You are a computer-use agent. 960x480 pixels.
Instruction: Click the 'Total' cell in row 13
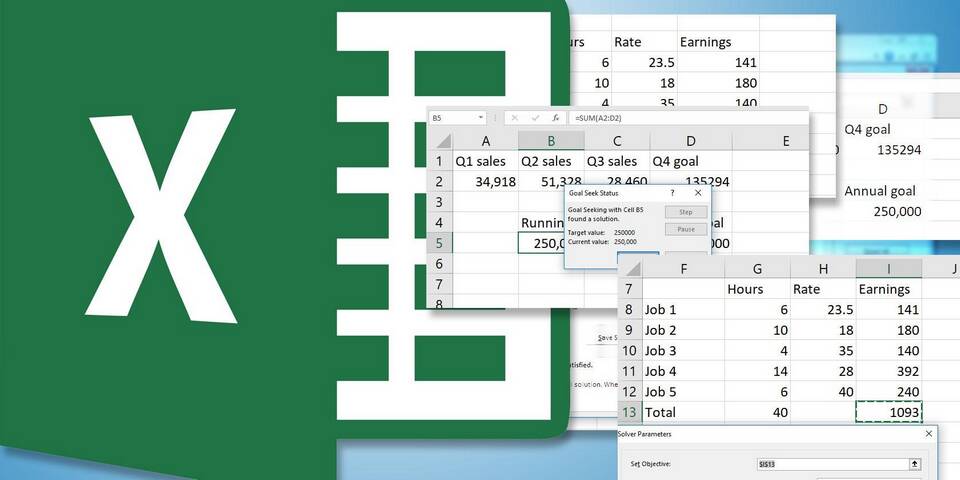(x=683, y=412)
